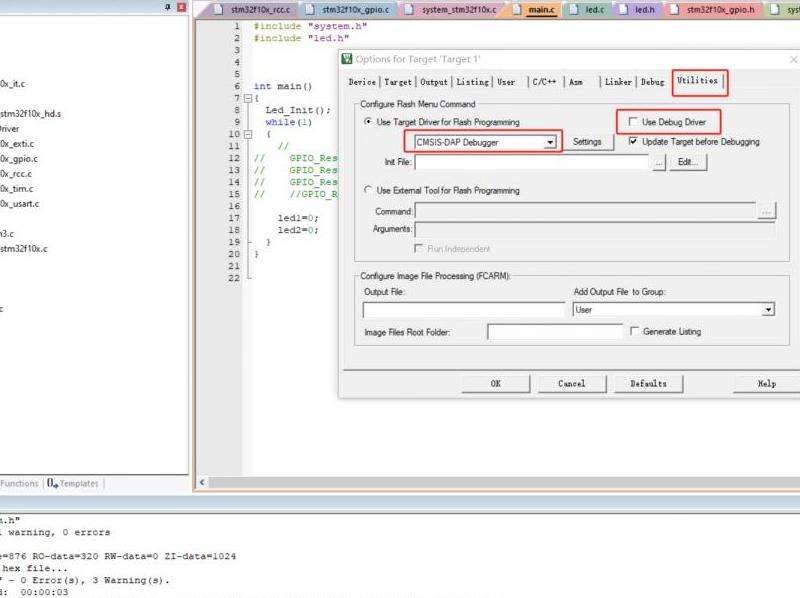This screenshot has height=598, width=800.
Task: Open the stm32f10x_rcc.c editor tab
Action: [253, 10]
